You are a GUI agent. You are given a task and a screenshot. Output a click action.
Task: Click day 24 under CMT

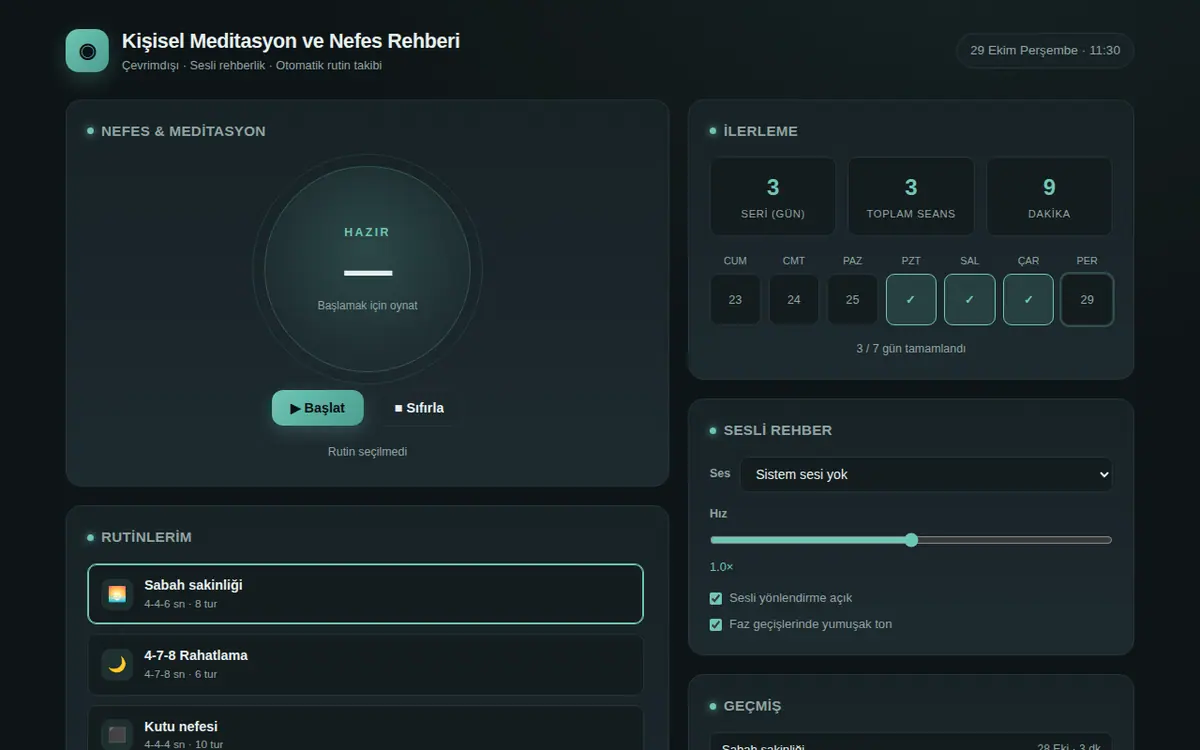click(794, 299)
